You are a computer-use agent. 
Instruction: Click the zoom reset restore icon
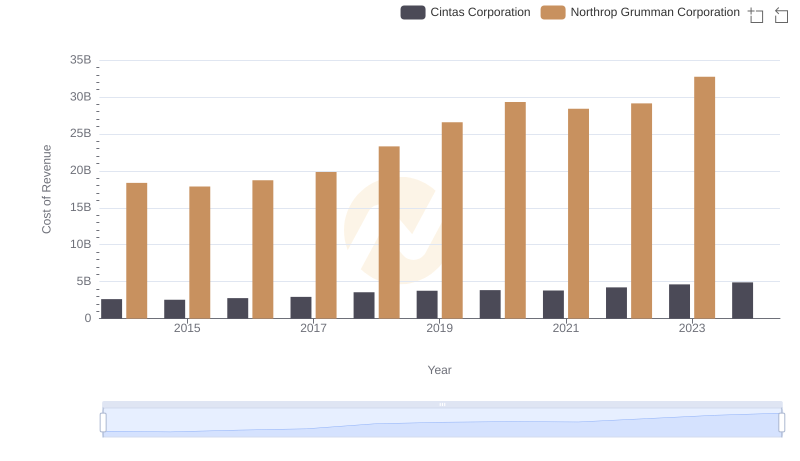[x=781, y=15]
